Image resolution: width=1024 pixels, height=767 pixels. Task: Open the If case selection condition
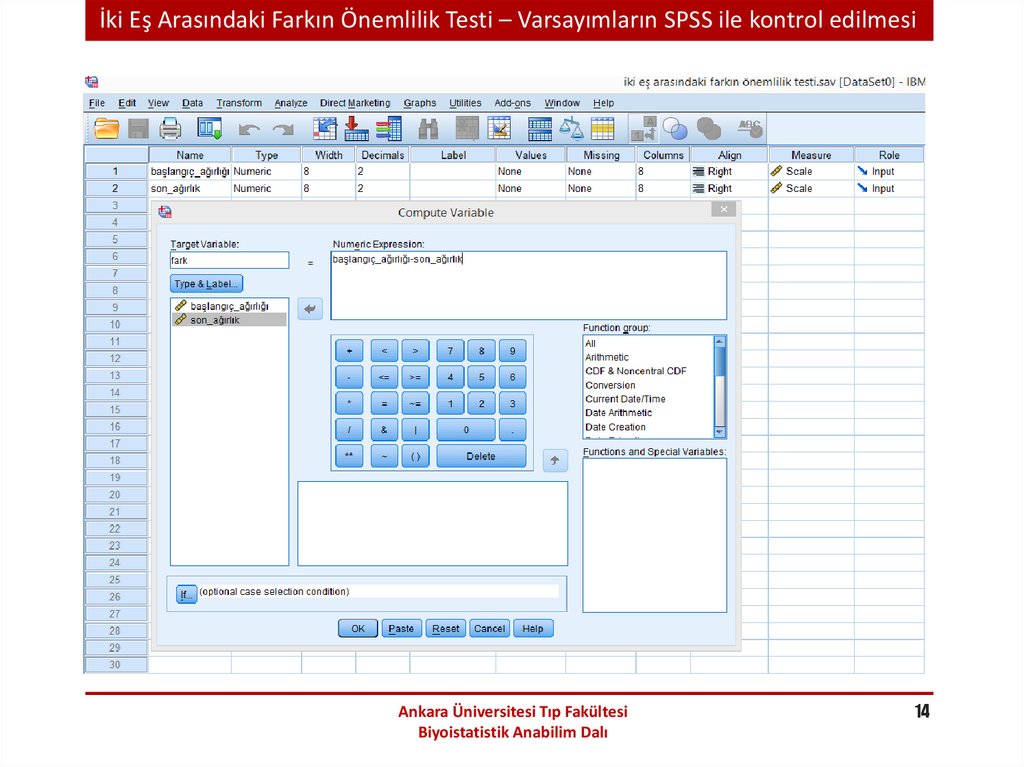185,593
